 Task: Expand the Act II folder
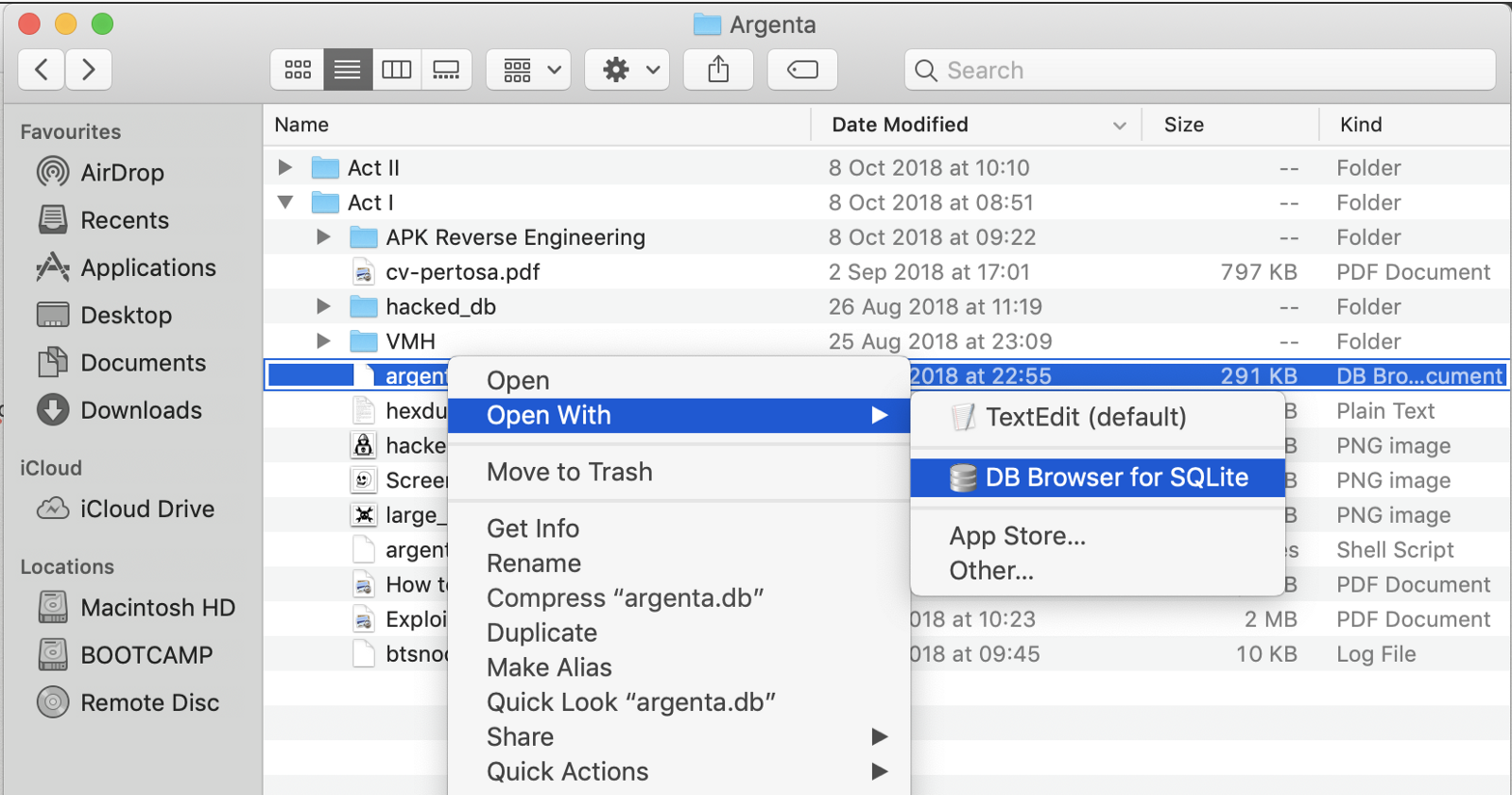[284, 167]
